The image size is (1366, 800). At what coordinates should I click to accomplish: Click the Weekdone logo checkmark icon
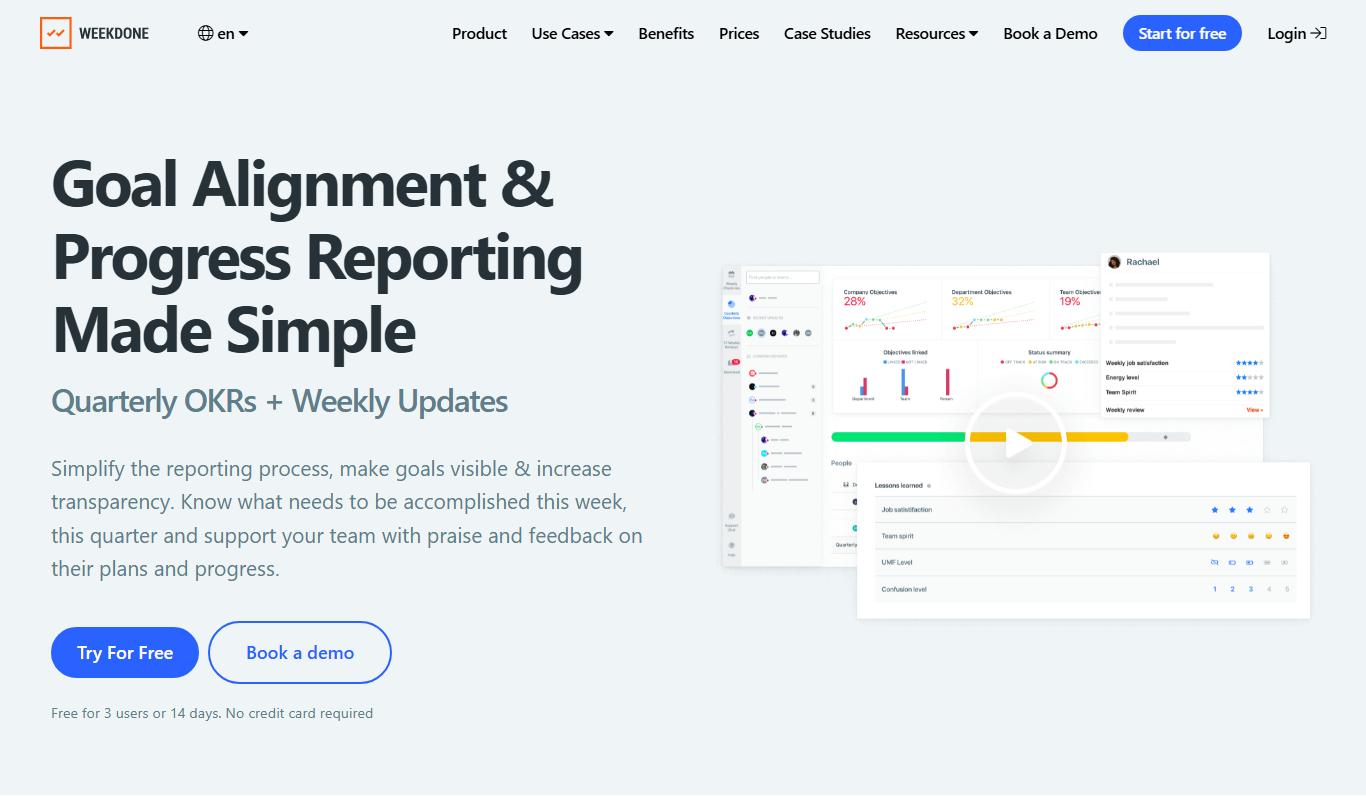click(x=56, y=33)
